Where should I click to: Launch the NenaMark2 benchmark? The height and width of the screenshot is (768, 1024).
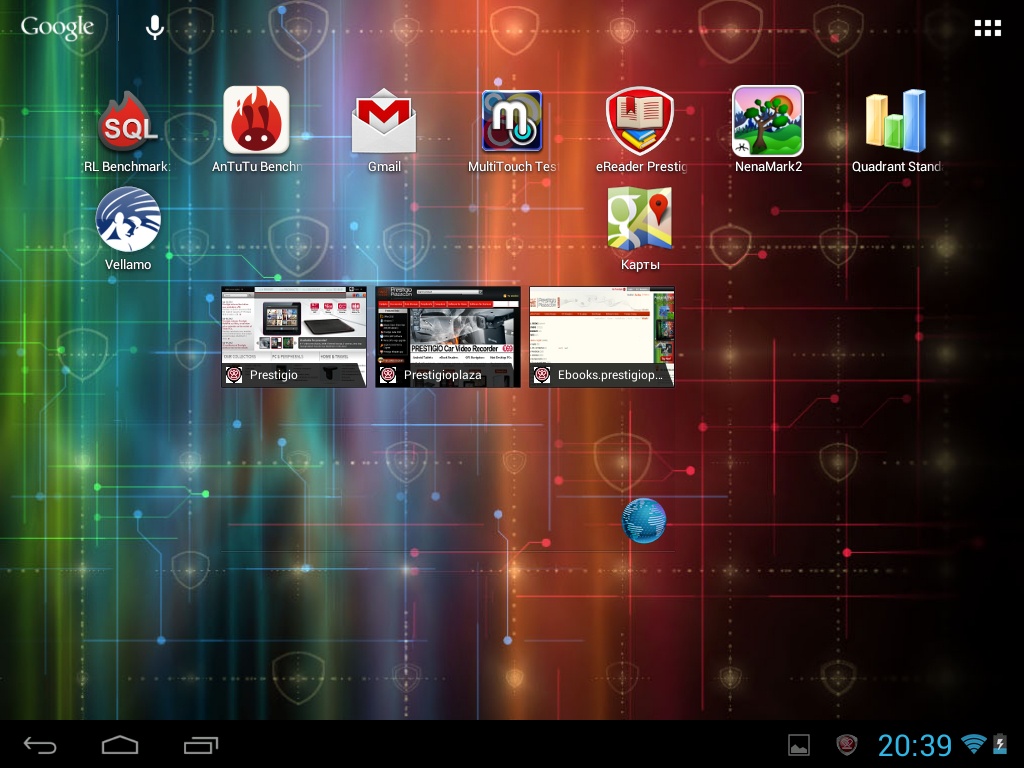(x=768, y=122)
